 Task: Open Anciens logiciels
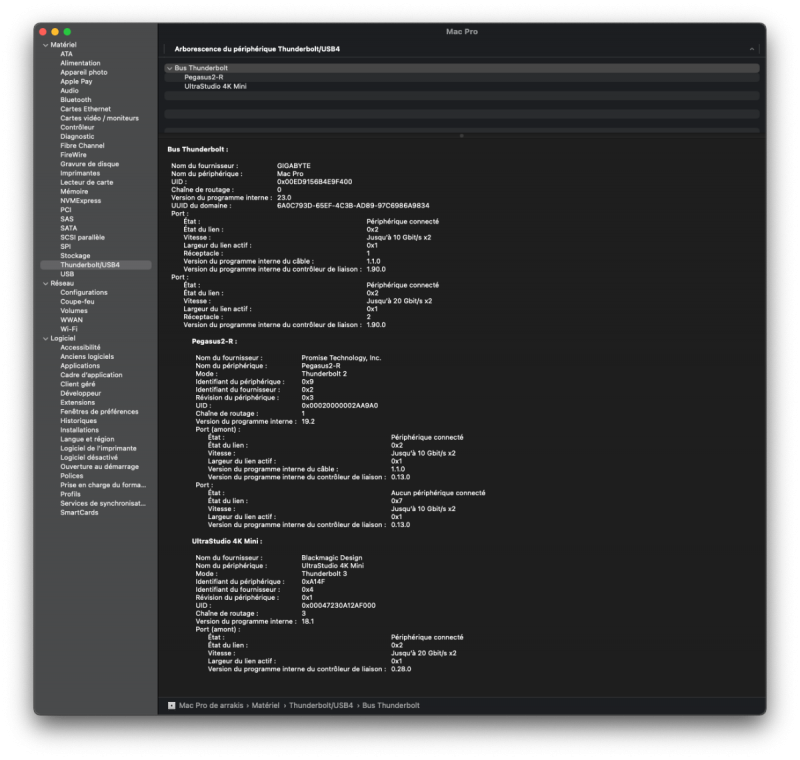(x=87, y=357)
